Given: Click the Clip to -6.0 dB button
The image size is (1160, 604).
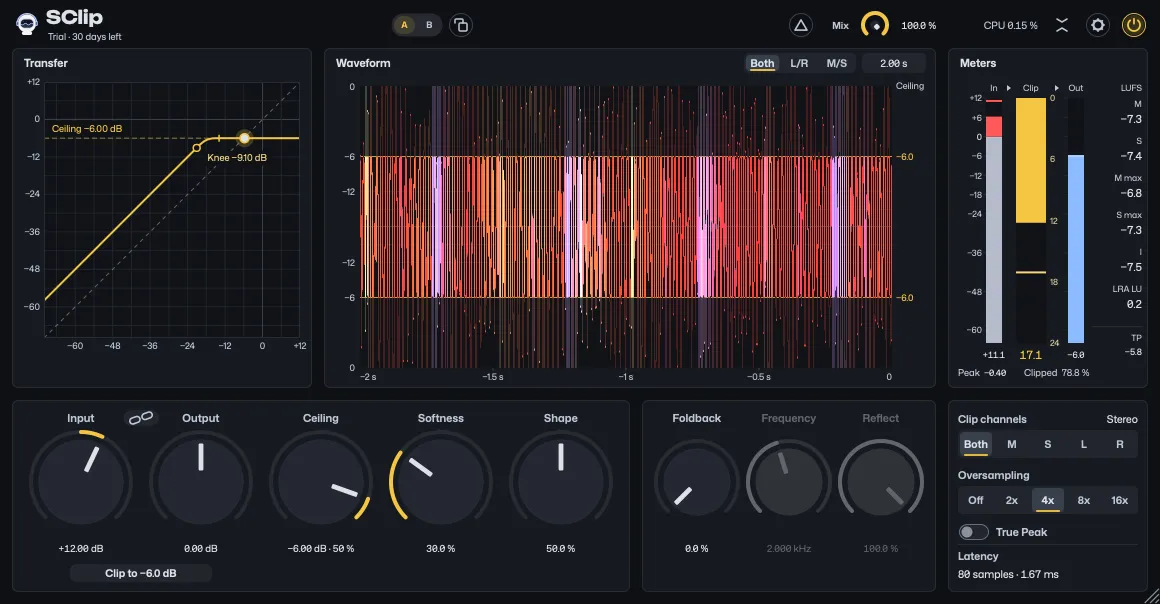Looking at the screenshot, I should tap(141, 573).
